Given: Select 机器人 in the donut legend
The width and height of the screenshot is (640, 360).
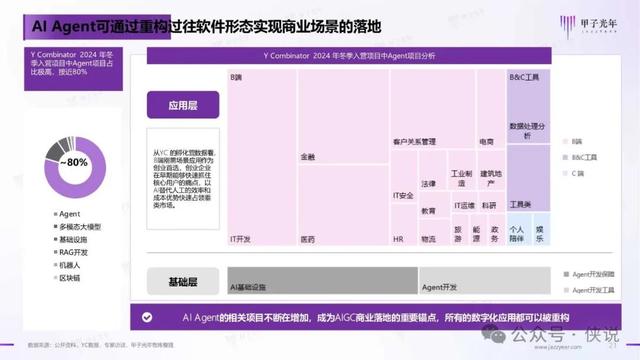Looking at the screenshot, I should click(67, 265).
